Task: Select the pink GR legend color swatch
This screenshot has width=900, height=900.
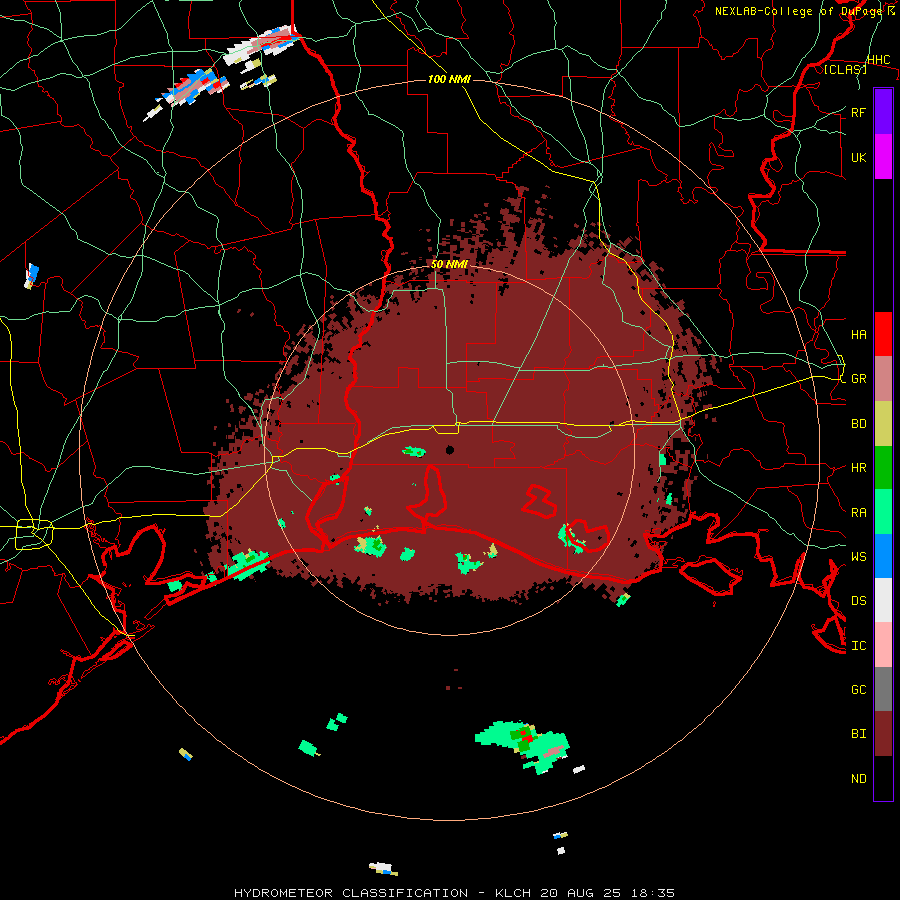Action: (x=883, y=379)
